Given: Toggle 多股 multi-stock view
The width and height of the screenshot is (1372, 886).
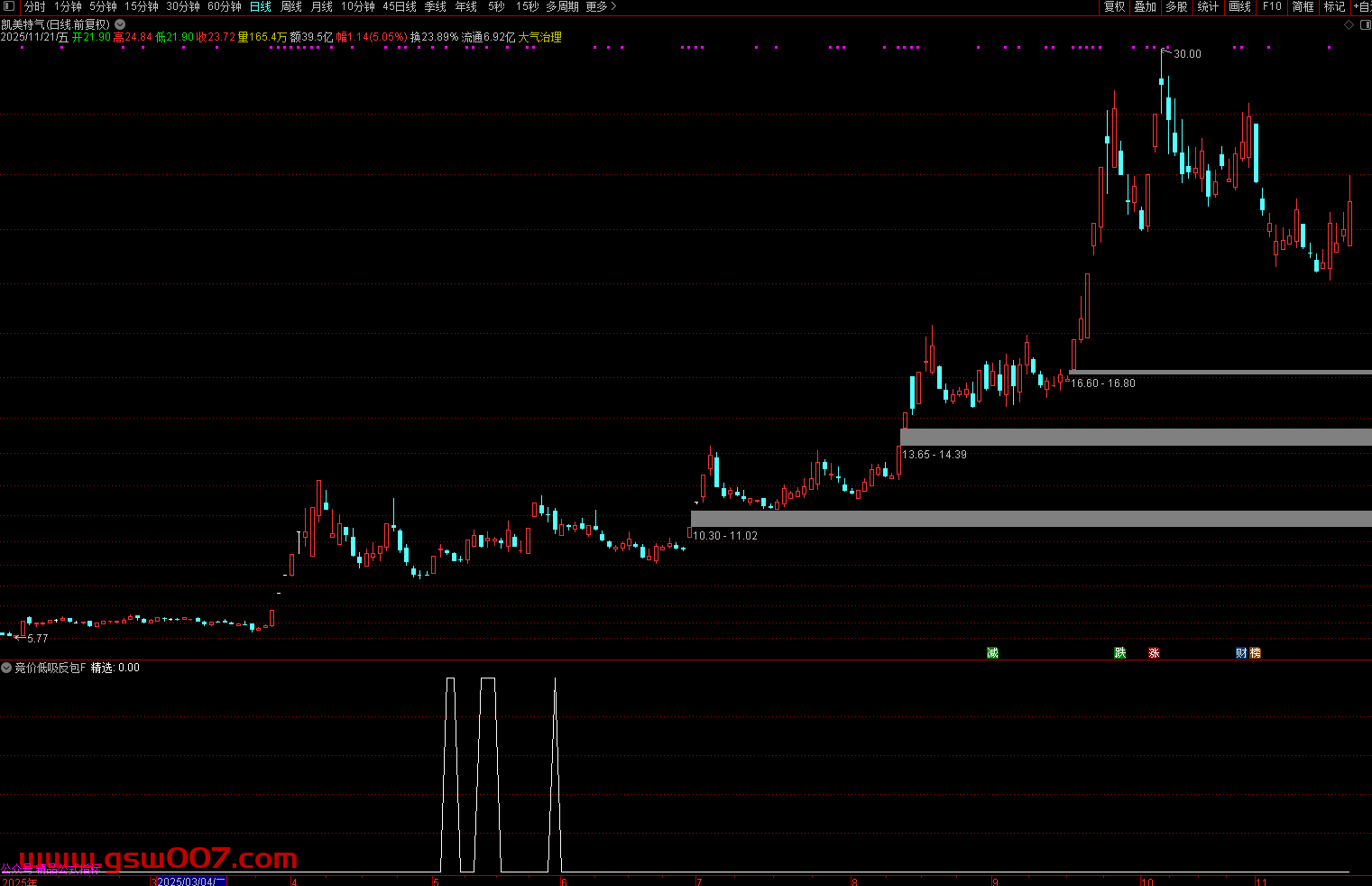Looking at the screenshot, I should (1176, 6).
